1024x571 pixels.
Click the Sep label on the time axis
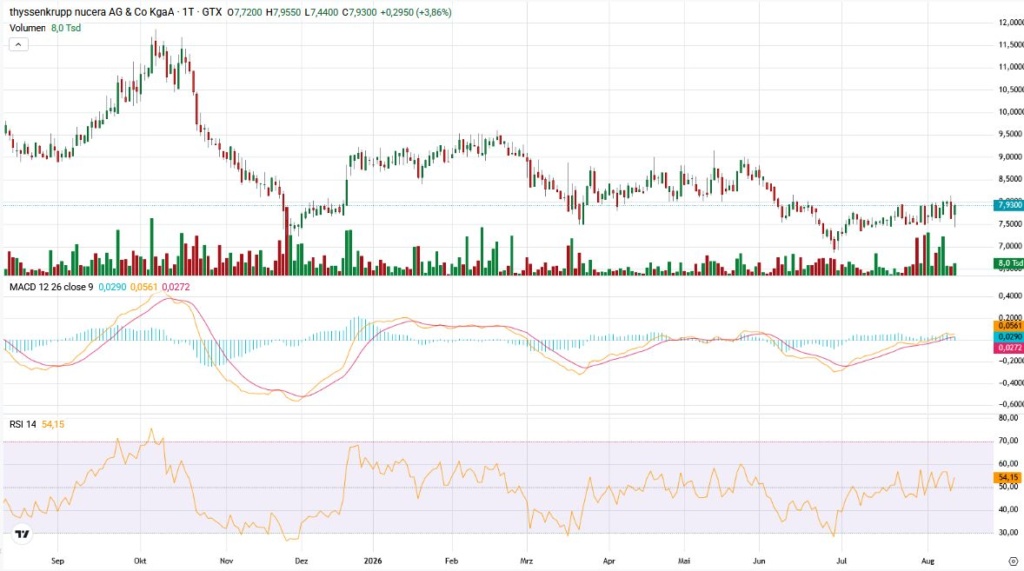pyautogui.click(x=57, y=561)
